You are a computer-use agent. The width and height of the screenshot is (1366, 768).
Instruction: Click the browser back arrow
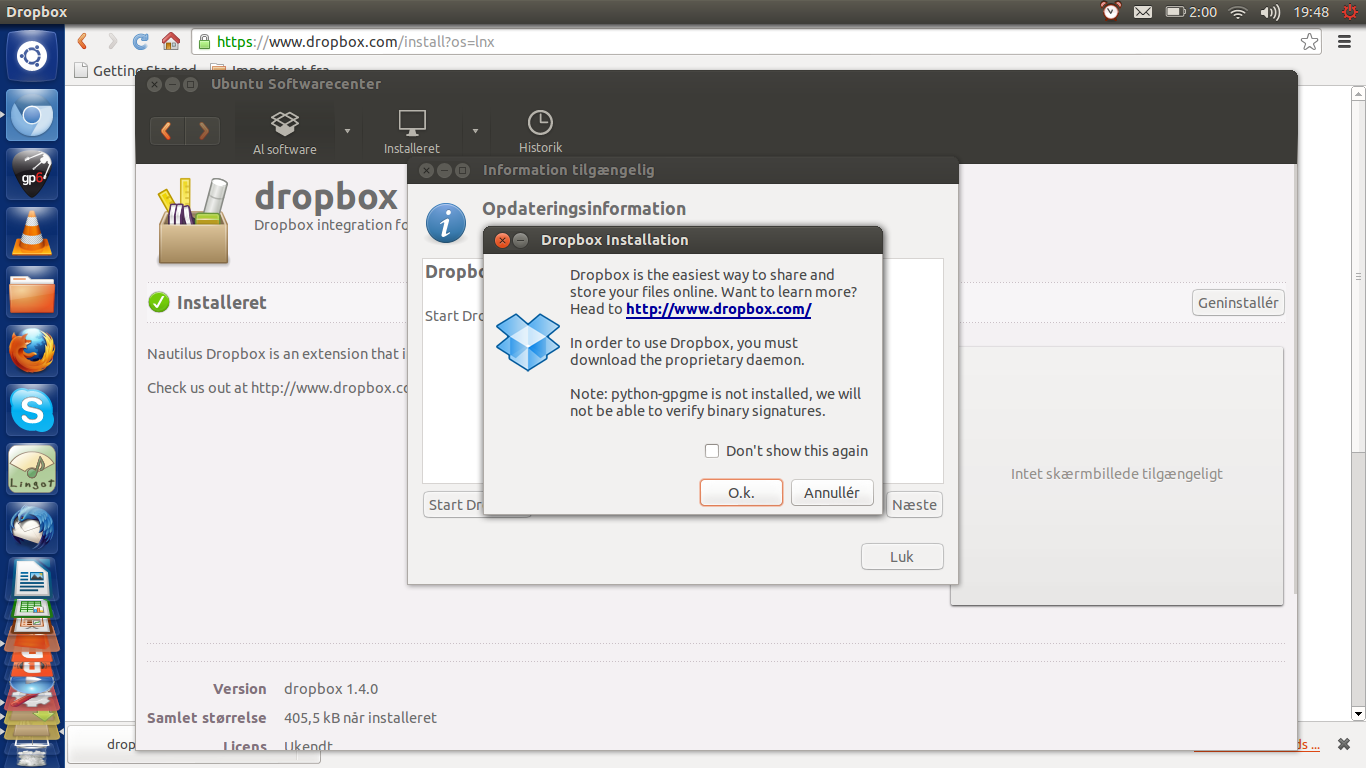(82, 41)
